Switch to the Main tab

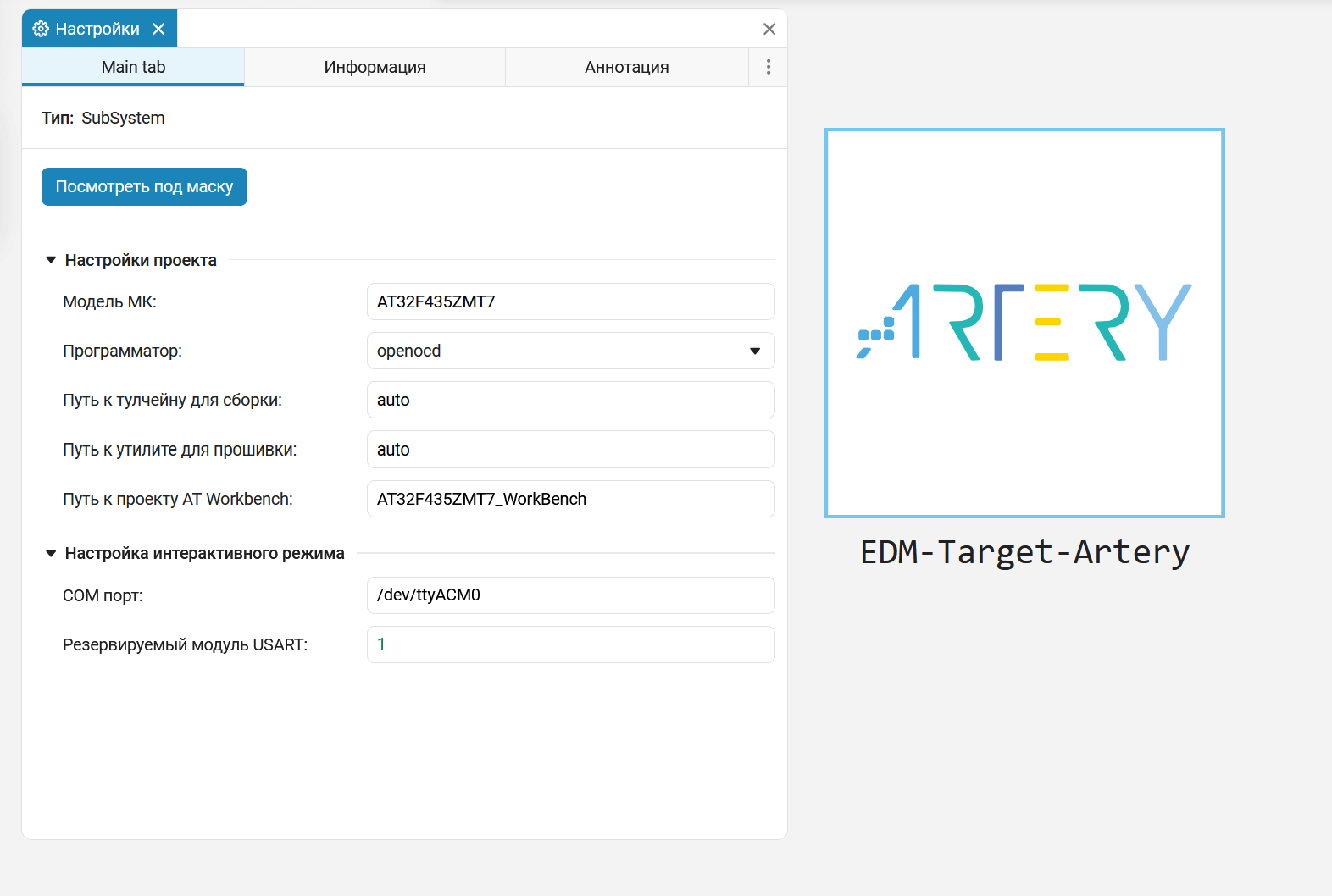pyautogui.click(x=133, y=67)
